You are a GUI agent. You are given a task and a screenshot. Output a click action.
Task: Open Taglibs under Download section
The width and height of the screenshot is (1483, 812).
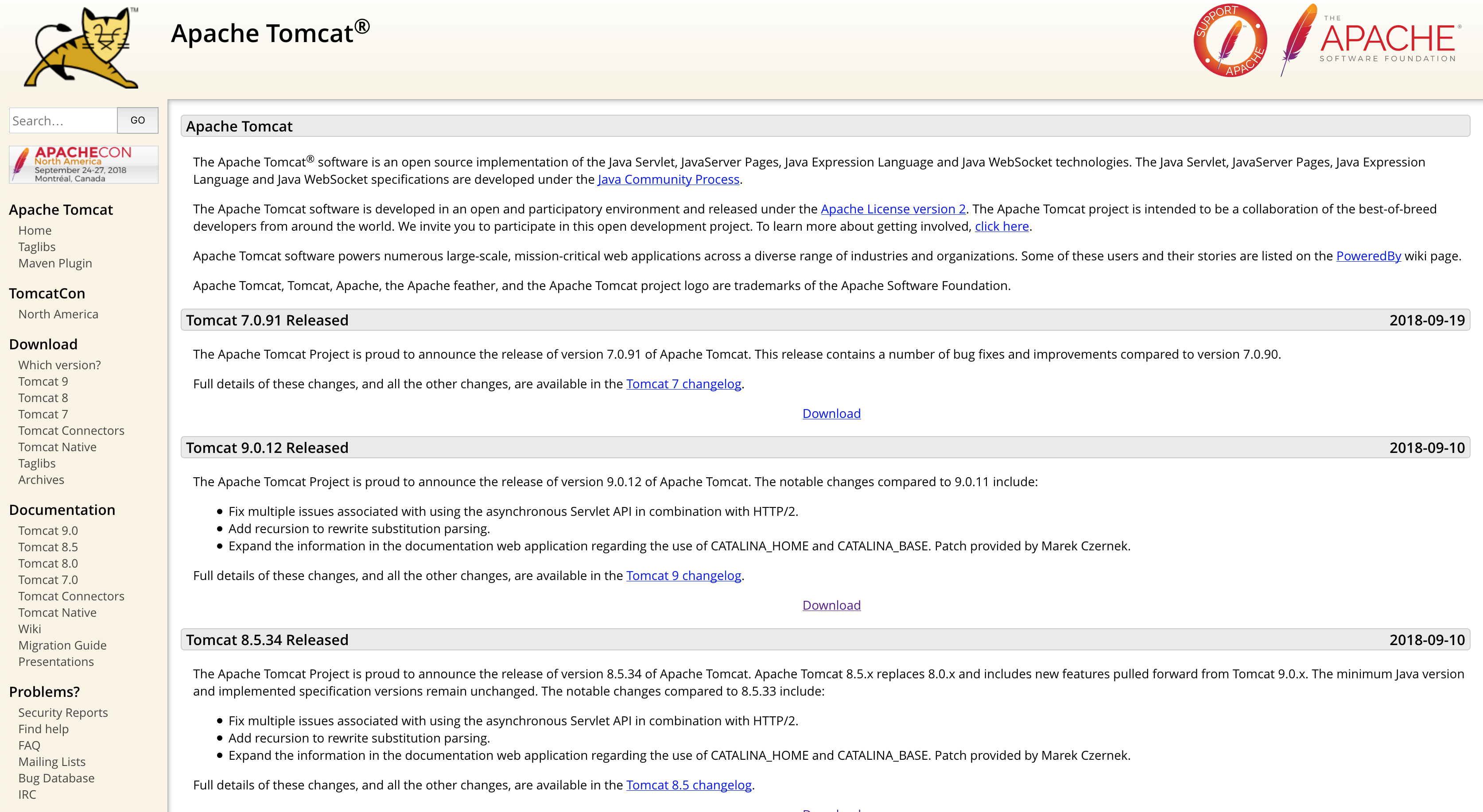click(37, 463)
